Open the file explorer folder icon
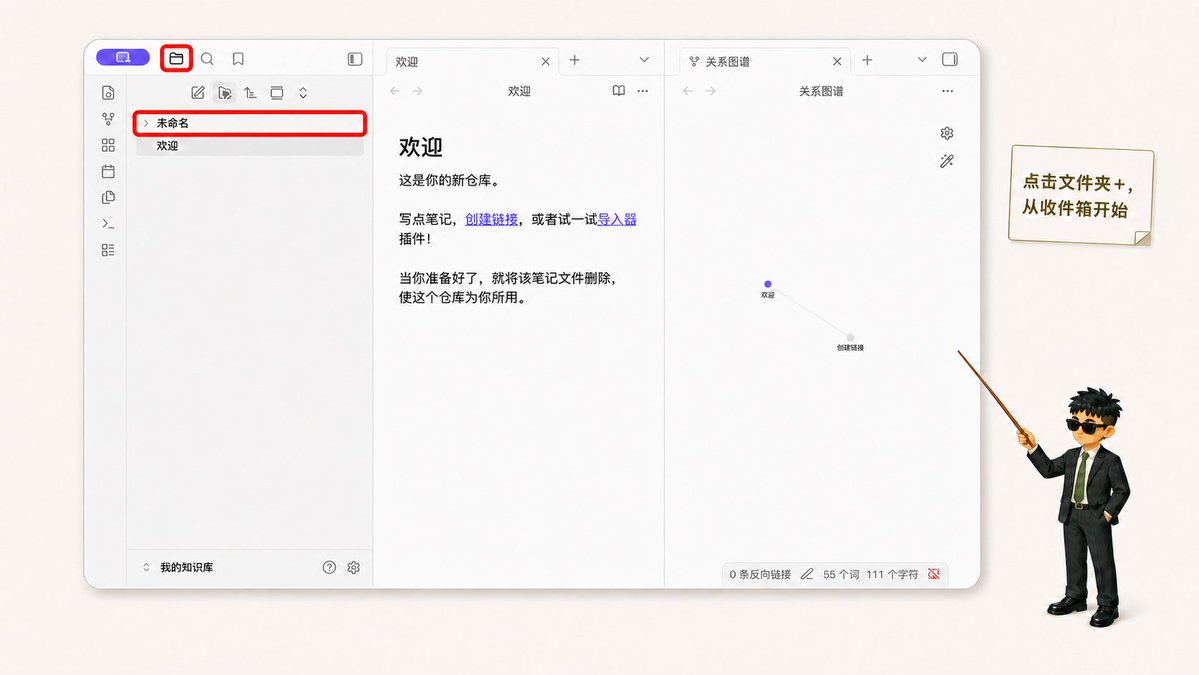 tap(176, 59)
